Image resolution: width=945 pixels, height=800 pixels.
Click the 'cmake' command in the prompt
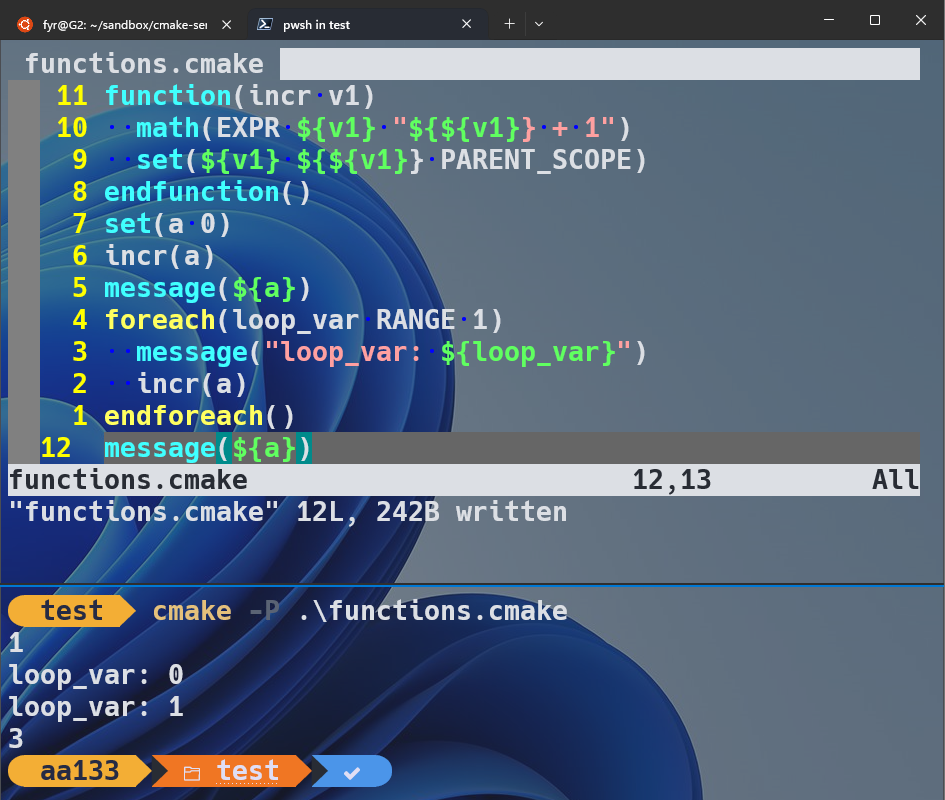(x=192, y=611)
